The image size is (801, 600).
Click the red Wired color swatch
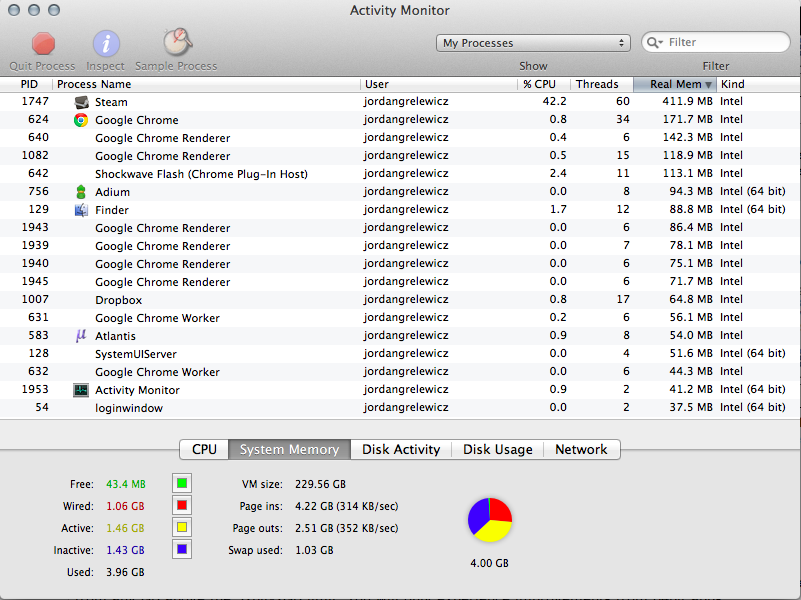click(x=182, y=506)
